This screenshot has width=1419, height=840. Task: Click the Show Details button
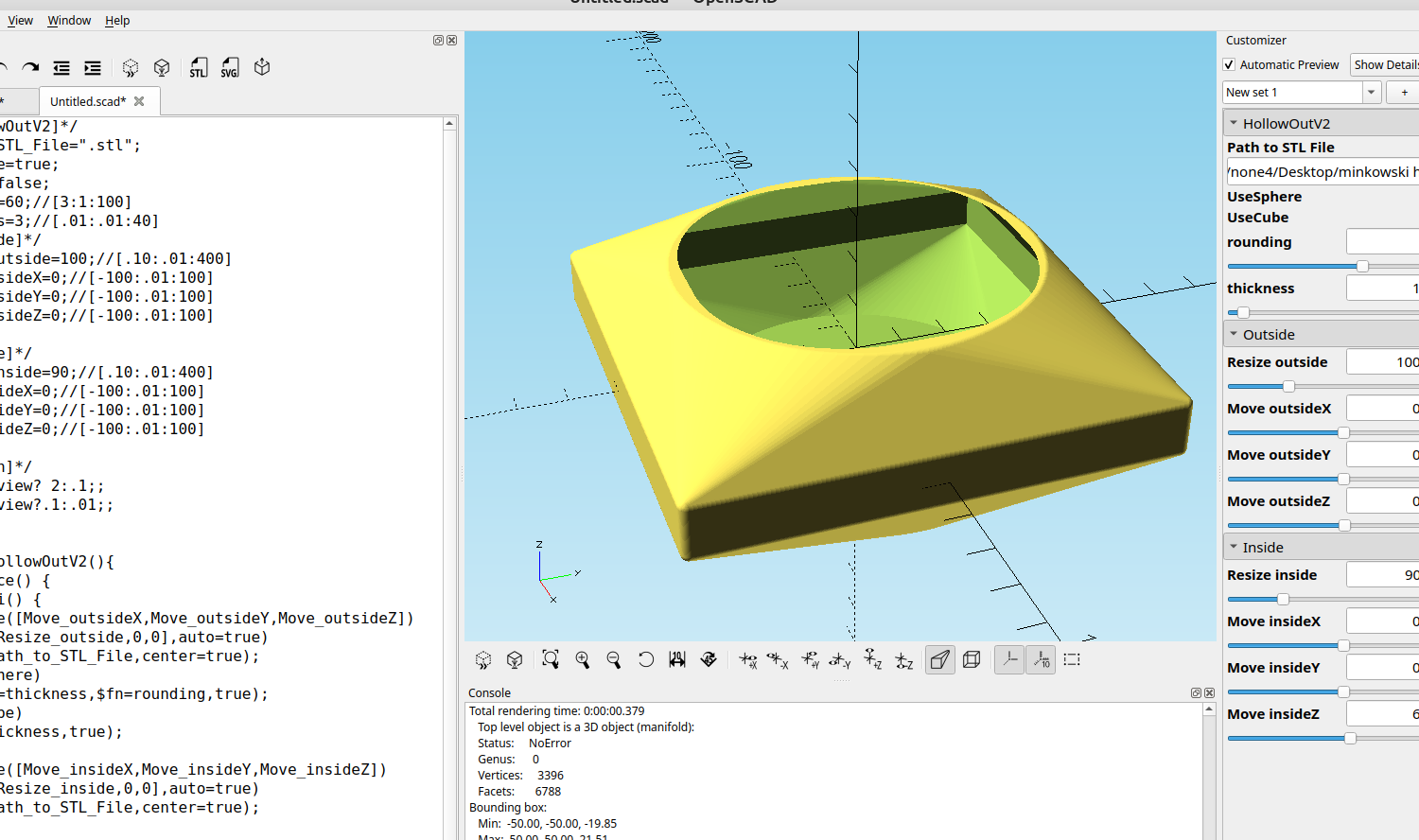coord(1385,65)
